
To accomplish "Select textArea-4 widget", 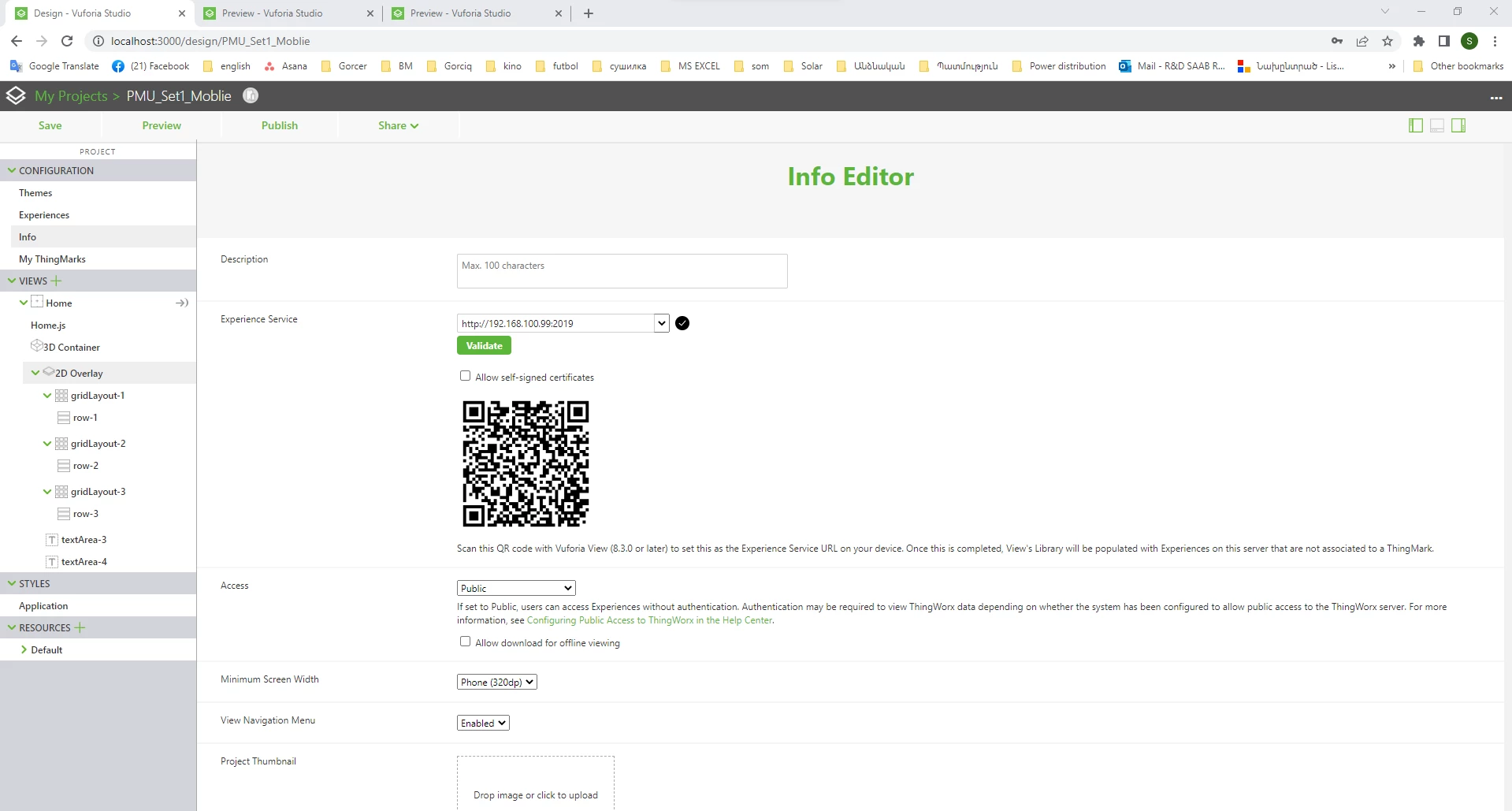I will point(84,562).
